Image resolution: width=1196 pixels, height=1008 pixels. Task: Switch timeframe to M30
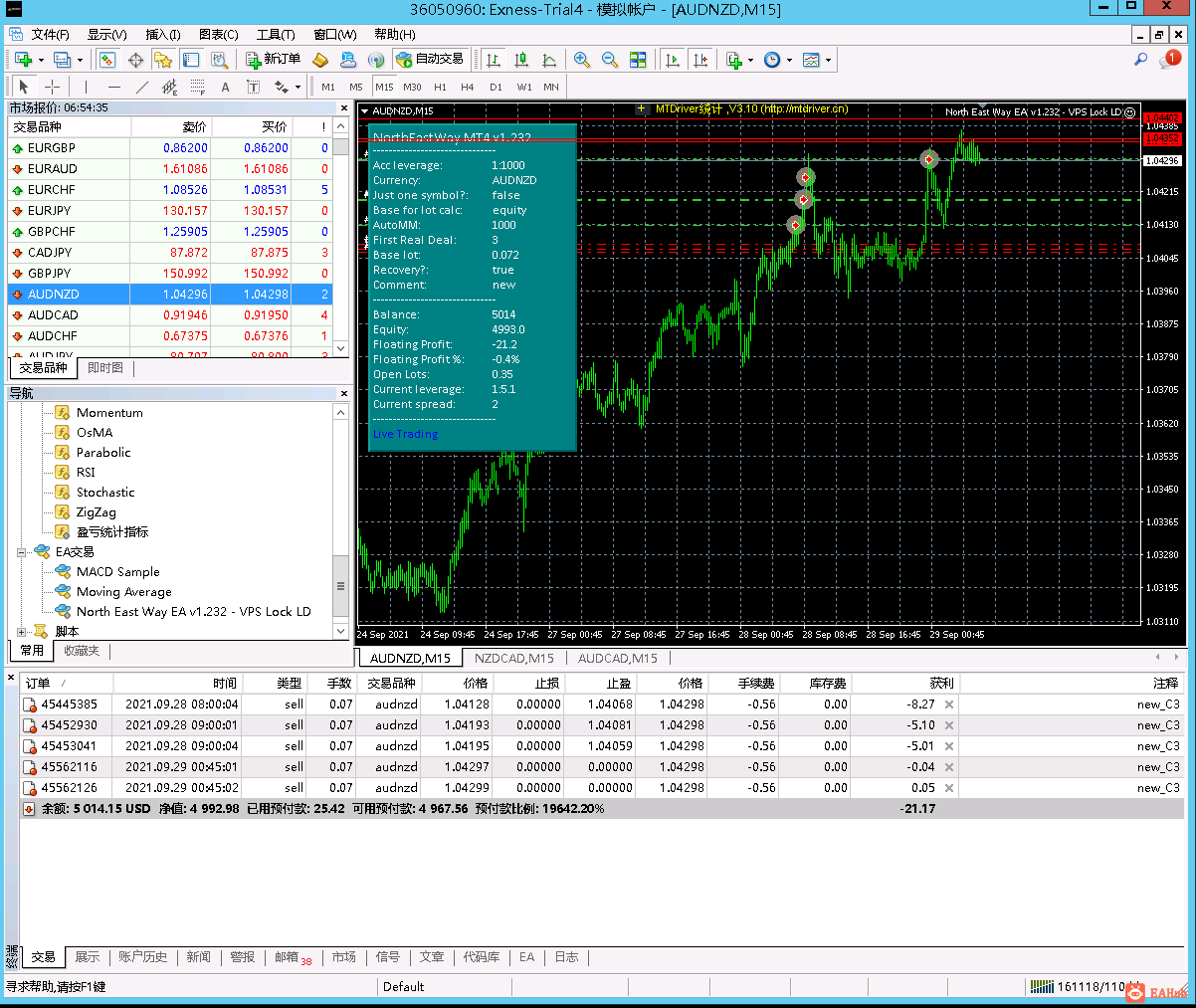[412, 87]
